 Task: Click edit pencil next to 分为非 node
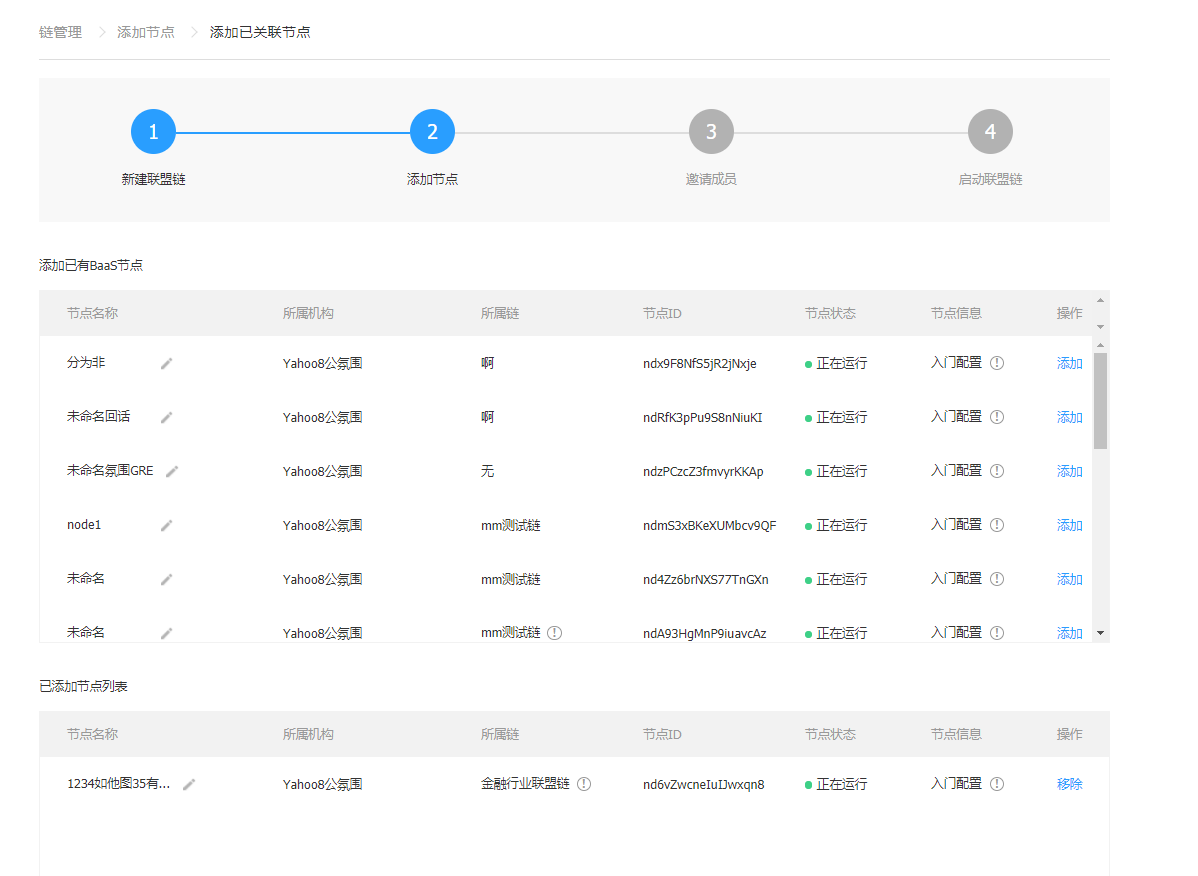(166, 364)
